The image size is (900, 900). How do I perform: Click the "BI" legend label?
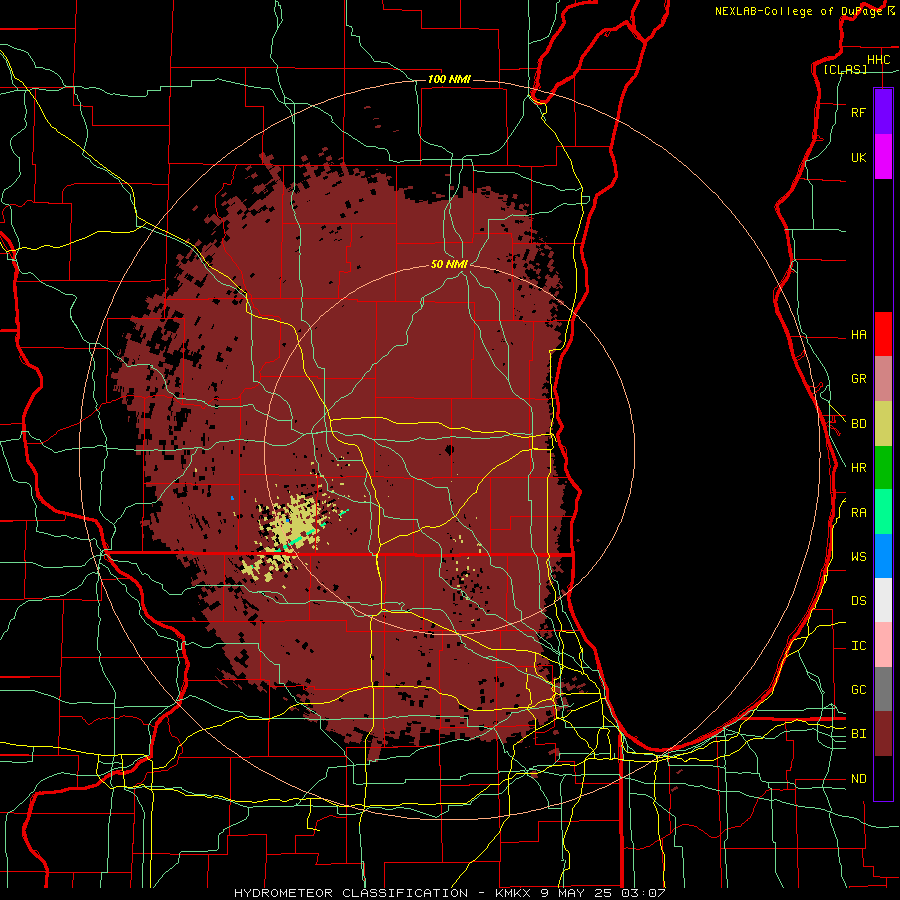tap(858, 734)
